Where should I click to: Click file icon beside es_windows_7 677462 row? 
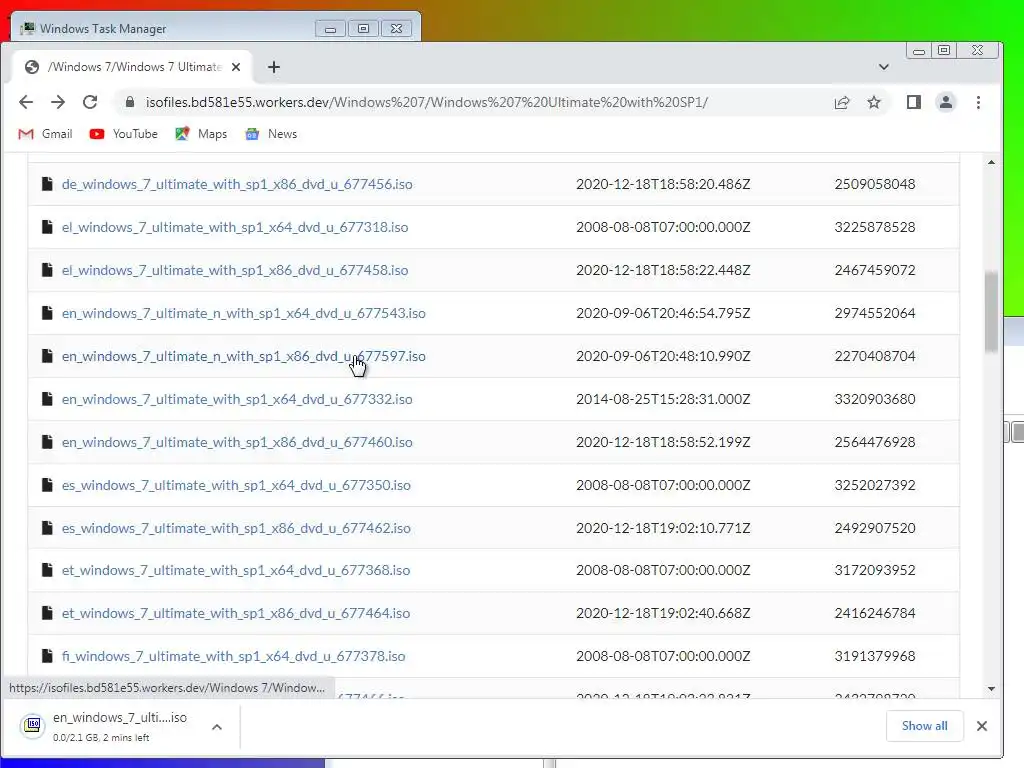point(47,528)
